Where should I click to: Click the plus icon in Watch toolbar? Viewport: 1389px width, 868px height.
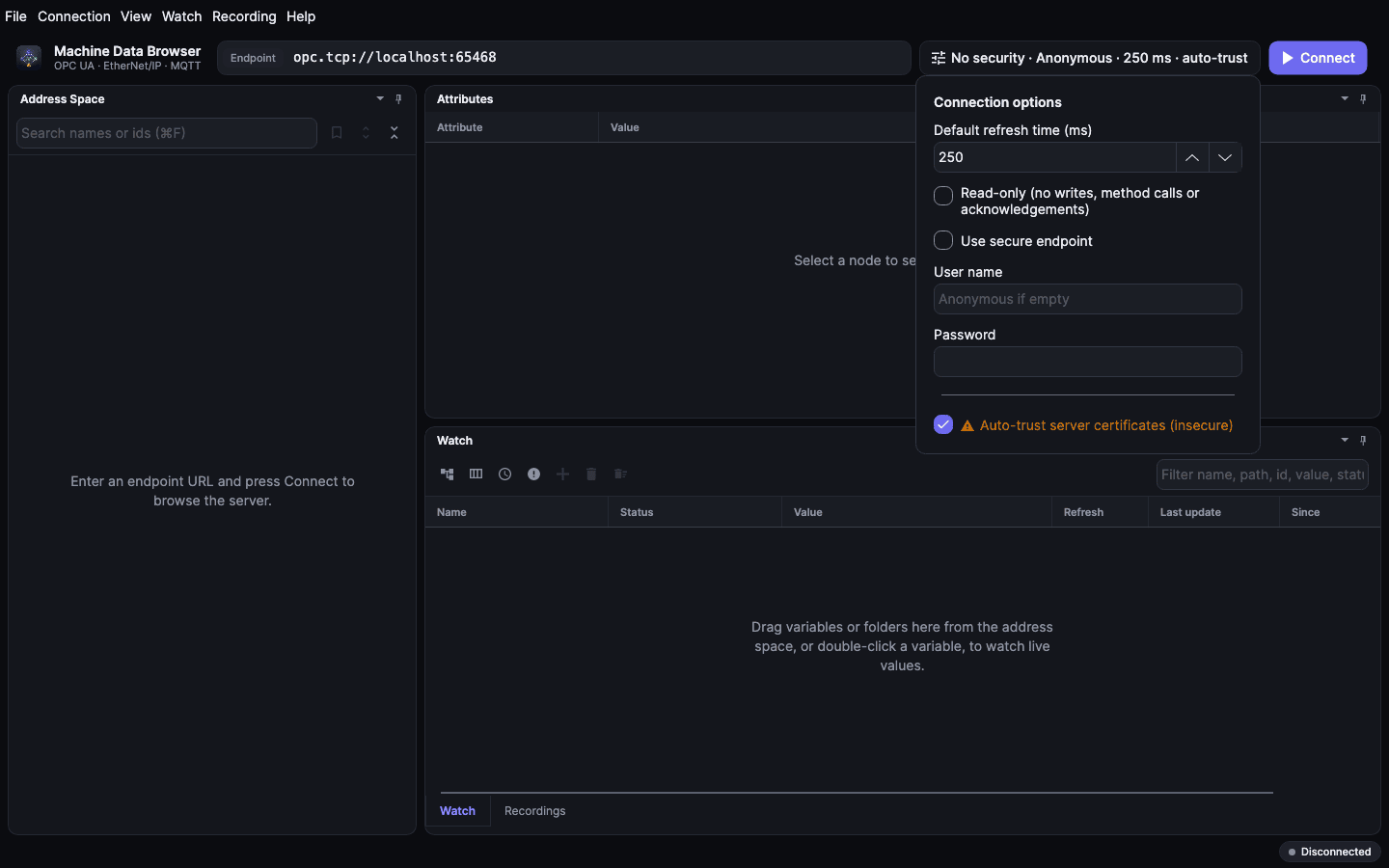tap(563, 475)
